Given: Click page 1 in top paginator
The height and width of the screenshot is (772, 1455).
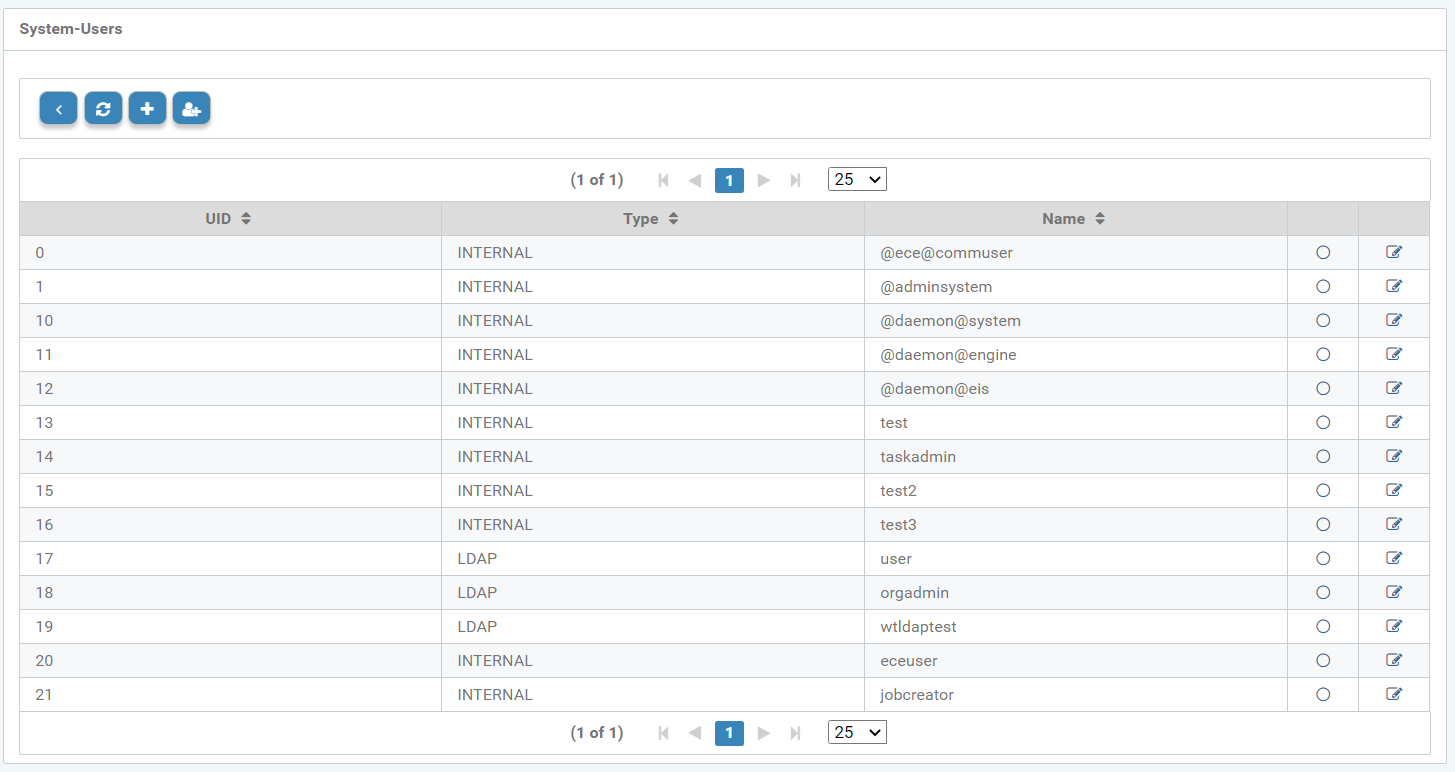Looking at the screenshot, I should point(729,180).
